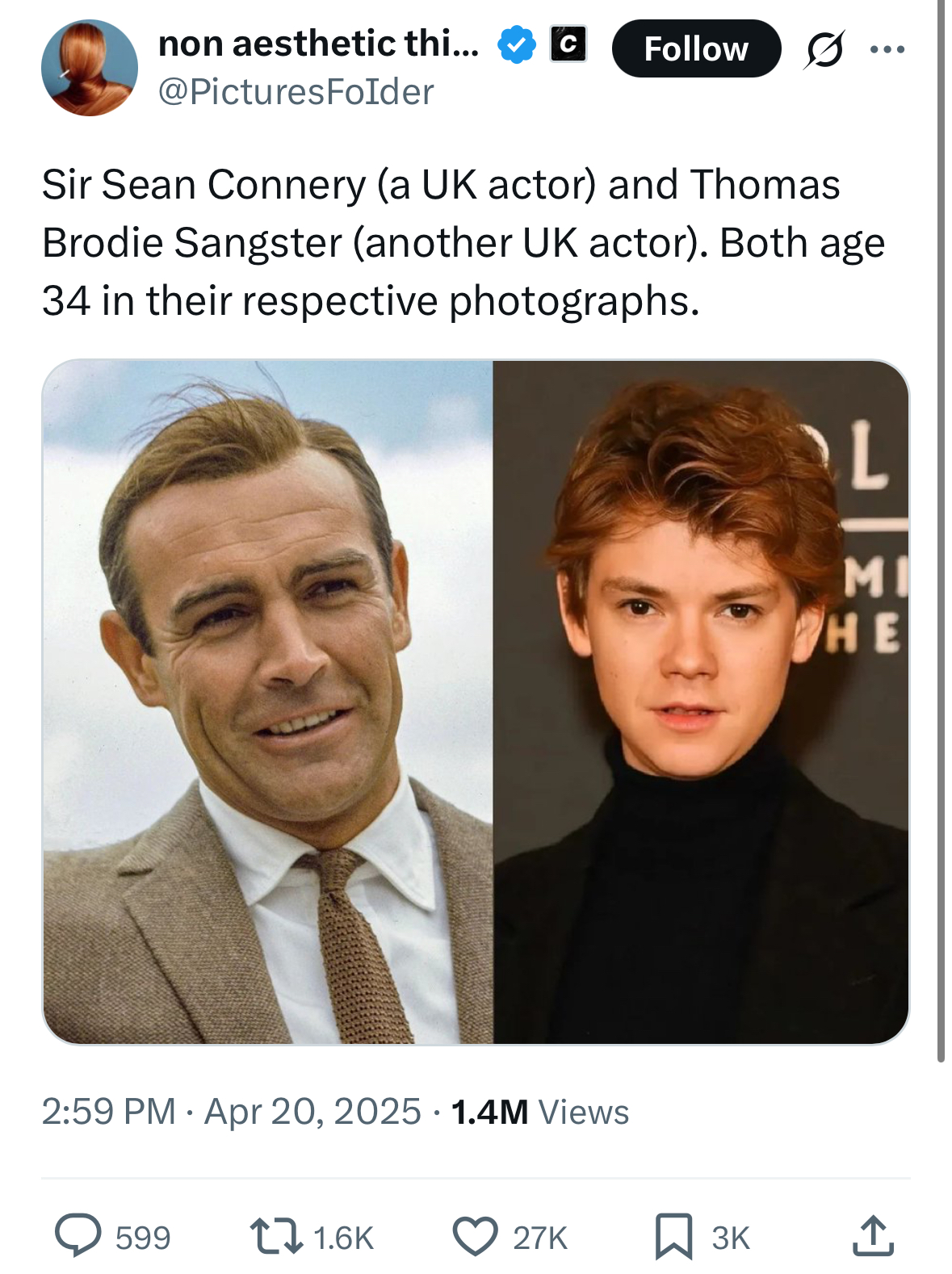952x1274 pixels.
Task: Click the "non aesthetic thi..." display name
Action: 318,44
